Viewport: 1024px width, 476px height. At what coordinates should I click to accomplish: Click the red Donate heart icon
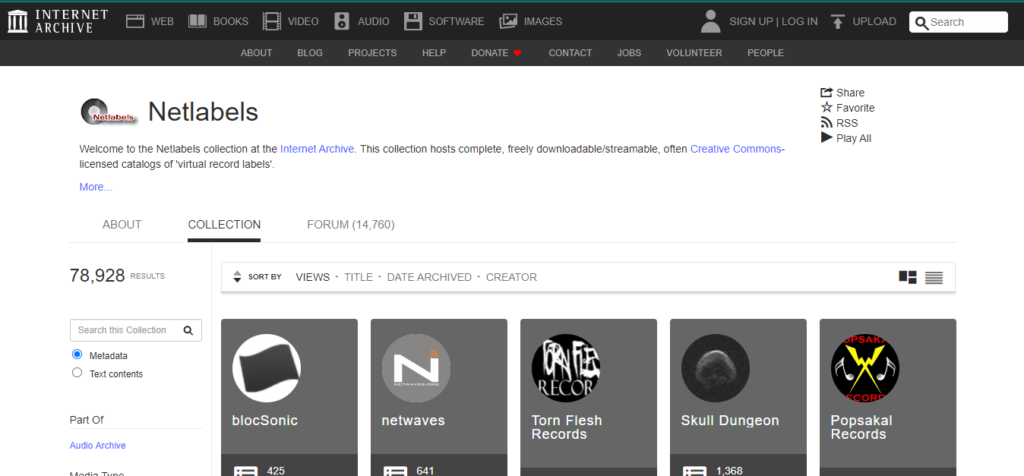point(517,54)
